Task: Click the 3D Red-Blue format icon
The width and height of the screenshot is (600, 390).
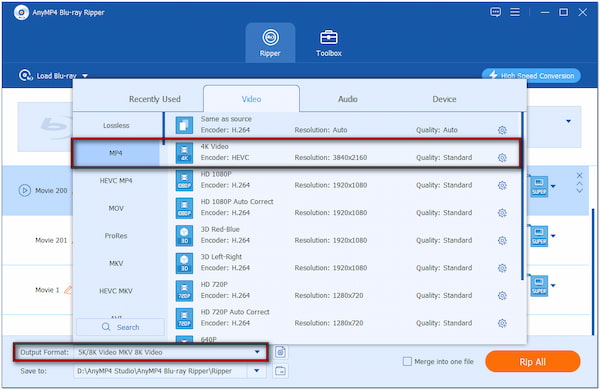Action: pyautogui.click(x=184, y=235)
